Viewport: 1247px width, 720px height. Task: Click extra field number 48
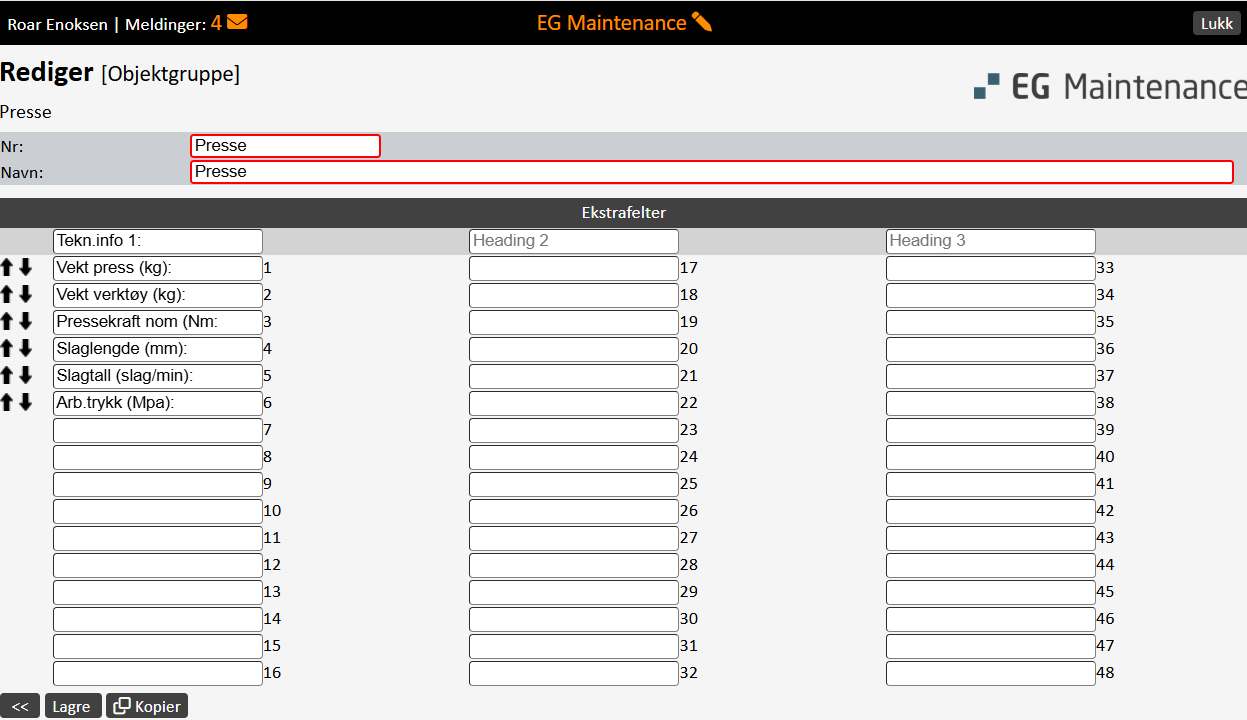pyautogui.click(x=990, y=673)
